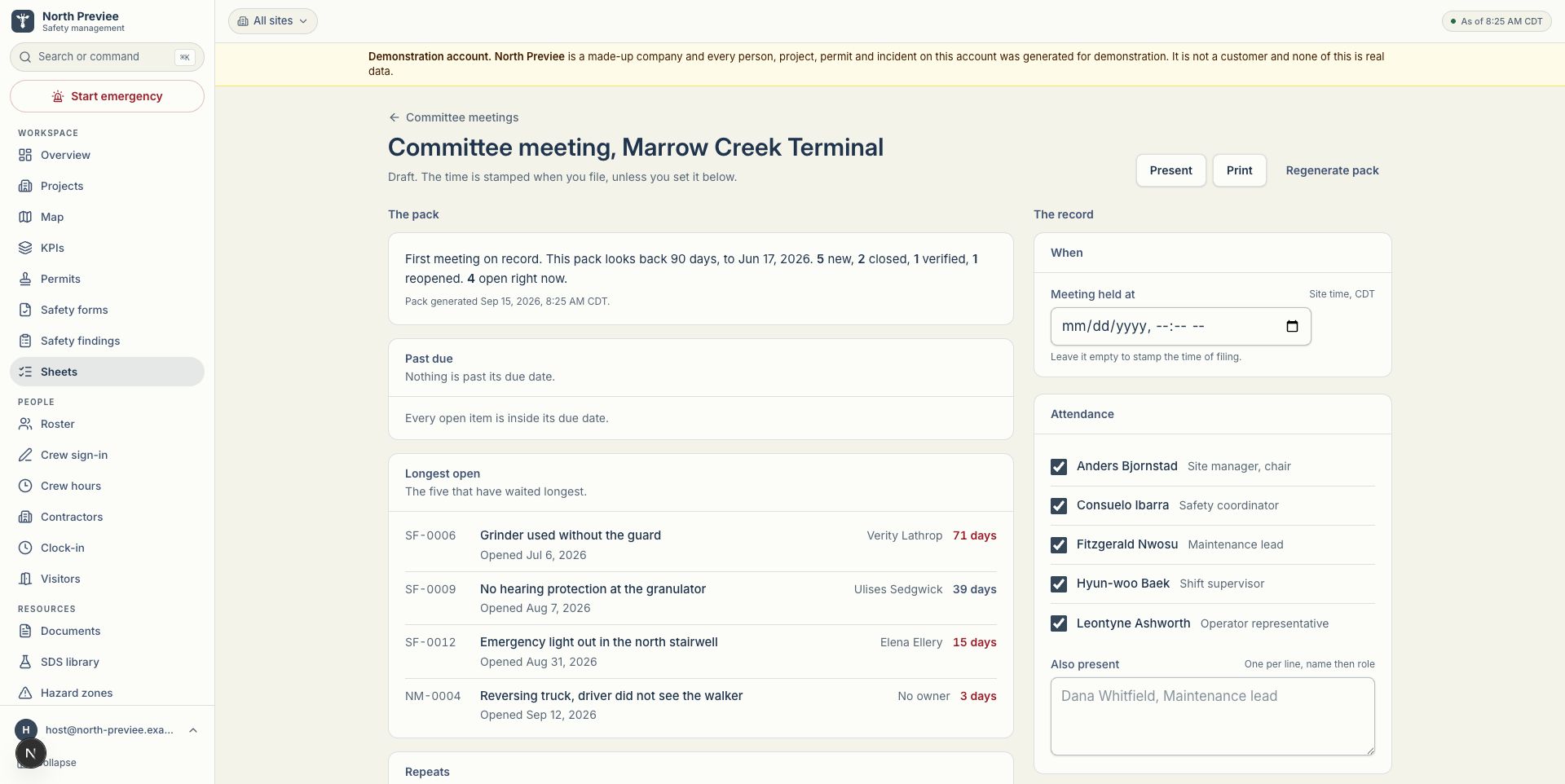
Task: Click the Safety forms icon
Action: [x=25, y=310]
